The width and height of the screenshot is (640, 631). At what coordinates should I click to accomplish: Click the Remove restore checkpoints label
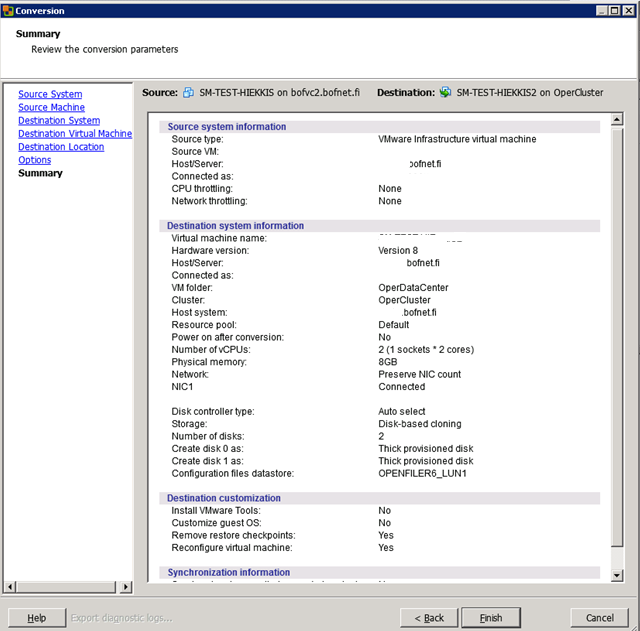[233, 535]
